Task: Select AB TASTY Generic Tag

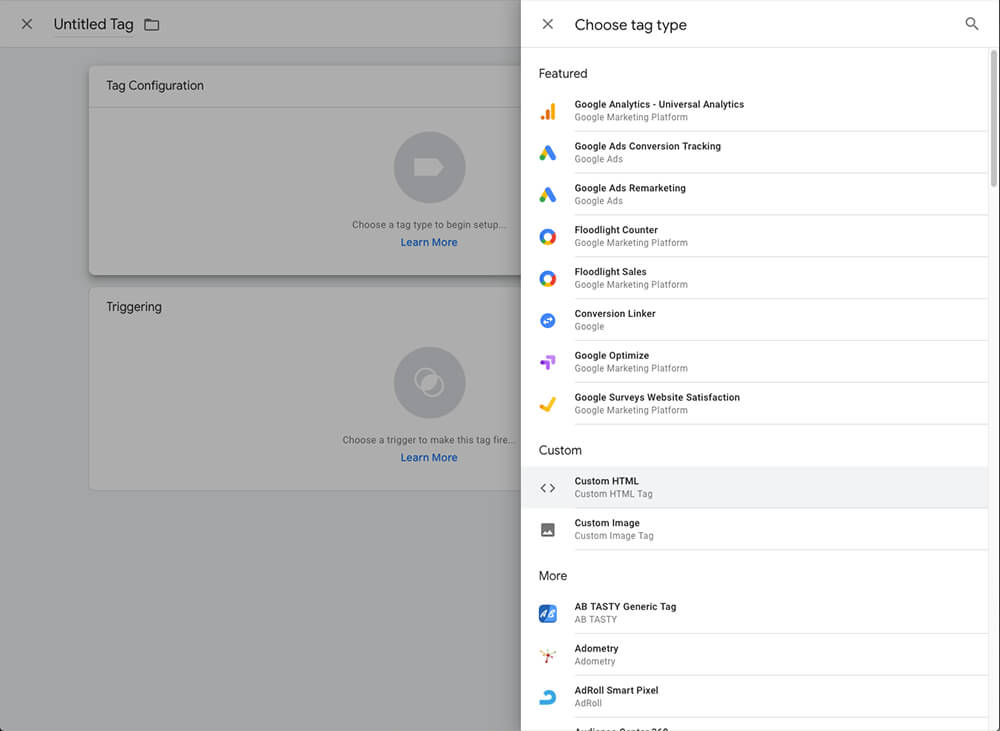Action: tap(755, 614)
